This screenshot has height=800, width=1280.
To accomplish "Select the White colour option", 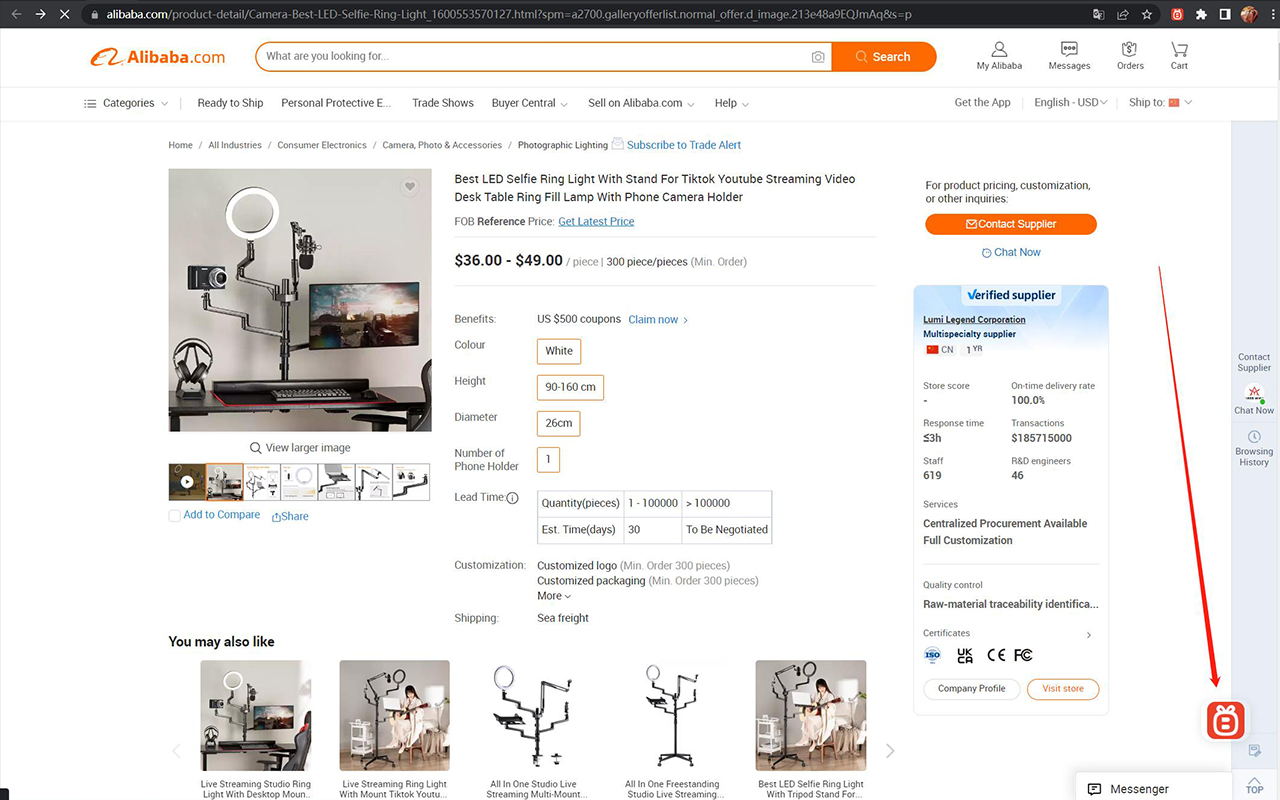I will 558,351.
